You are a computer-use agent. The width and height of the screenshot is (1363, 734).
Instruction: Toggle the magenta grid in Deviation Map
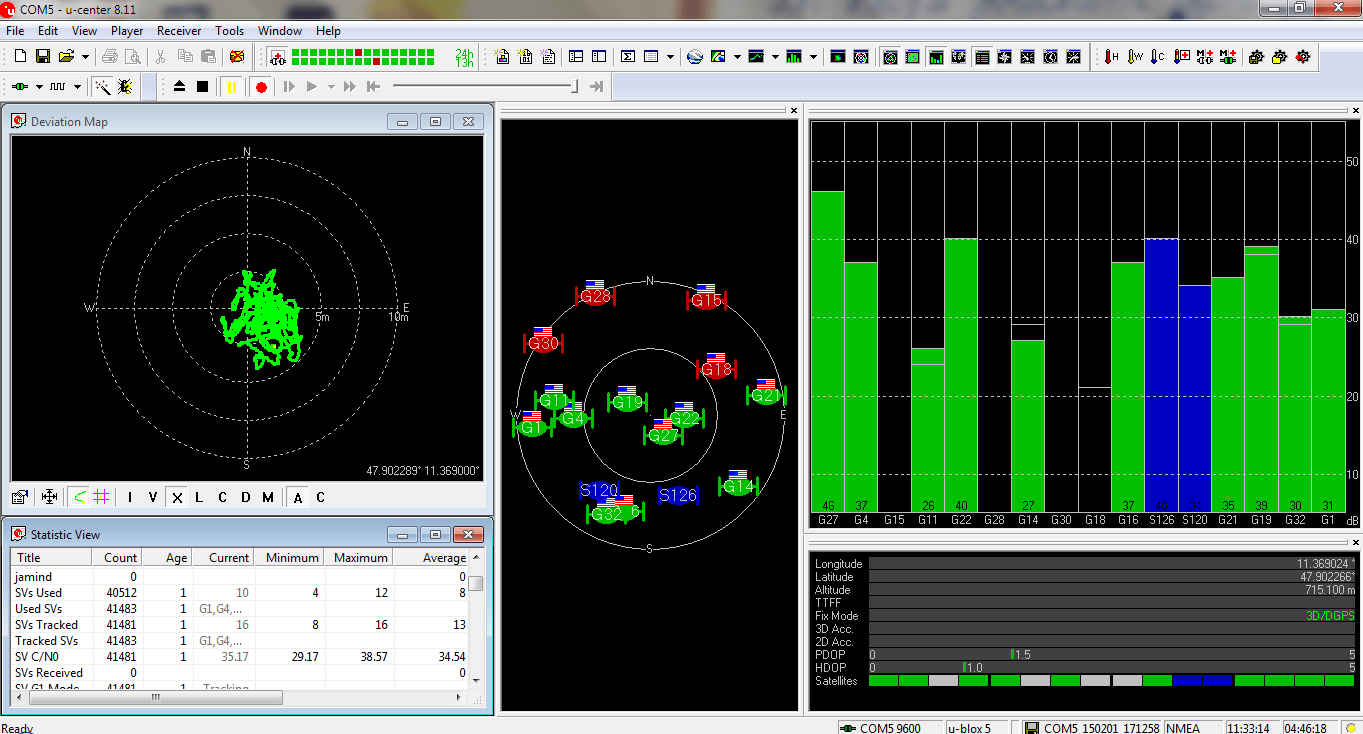[x=100, y=497]
